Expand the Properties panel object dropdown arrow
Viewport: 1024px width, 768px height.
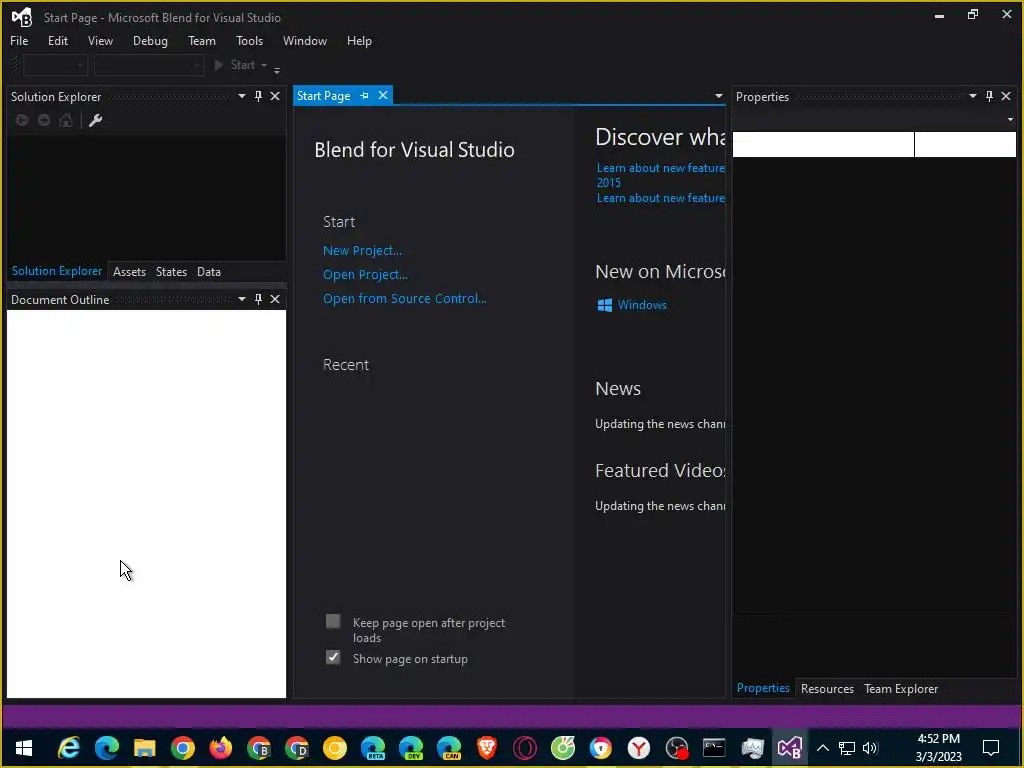[x=1010, y=120]
